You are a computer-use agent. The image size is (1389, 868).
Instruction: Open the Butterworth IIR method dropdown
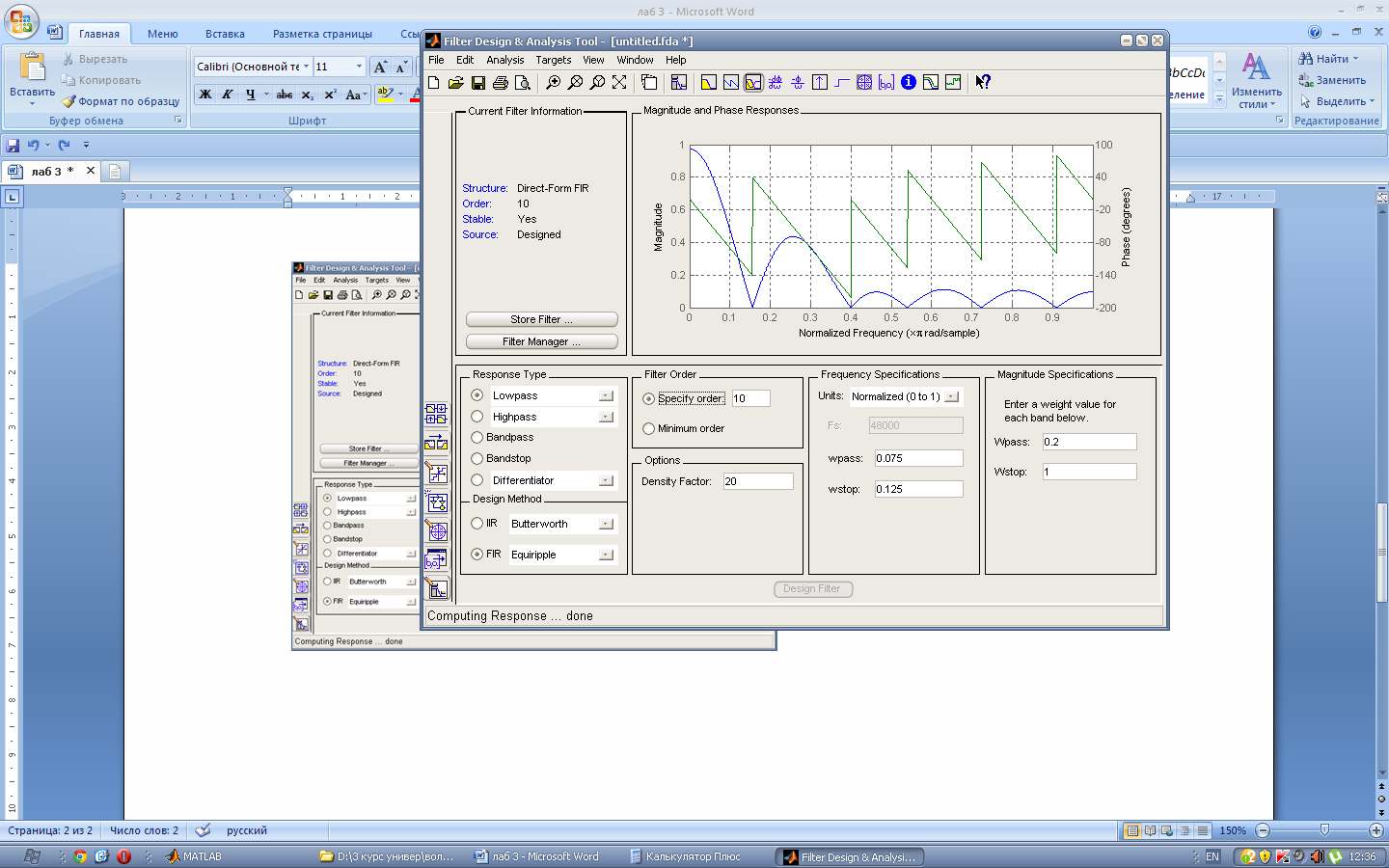tap(606, 524)
